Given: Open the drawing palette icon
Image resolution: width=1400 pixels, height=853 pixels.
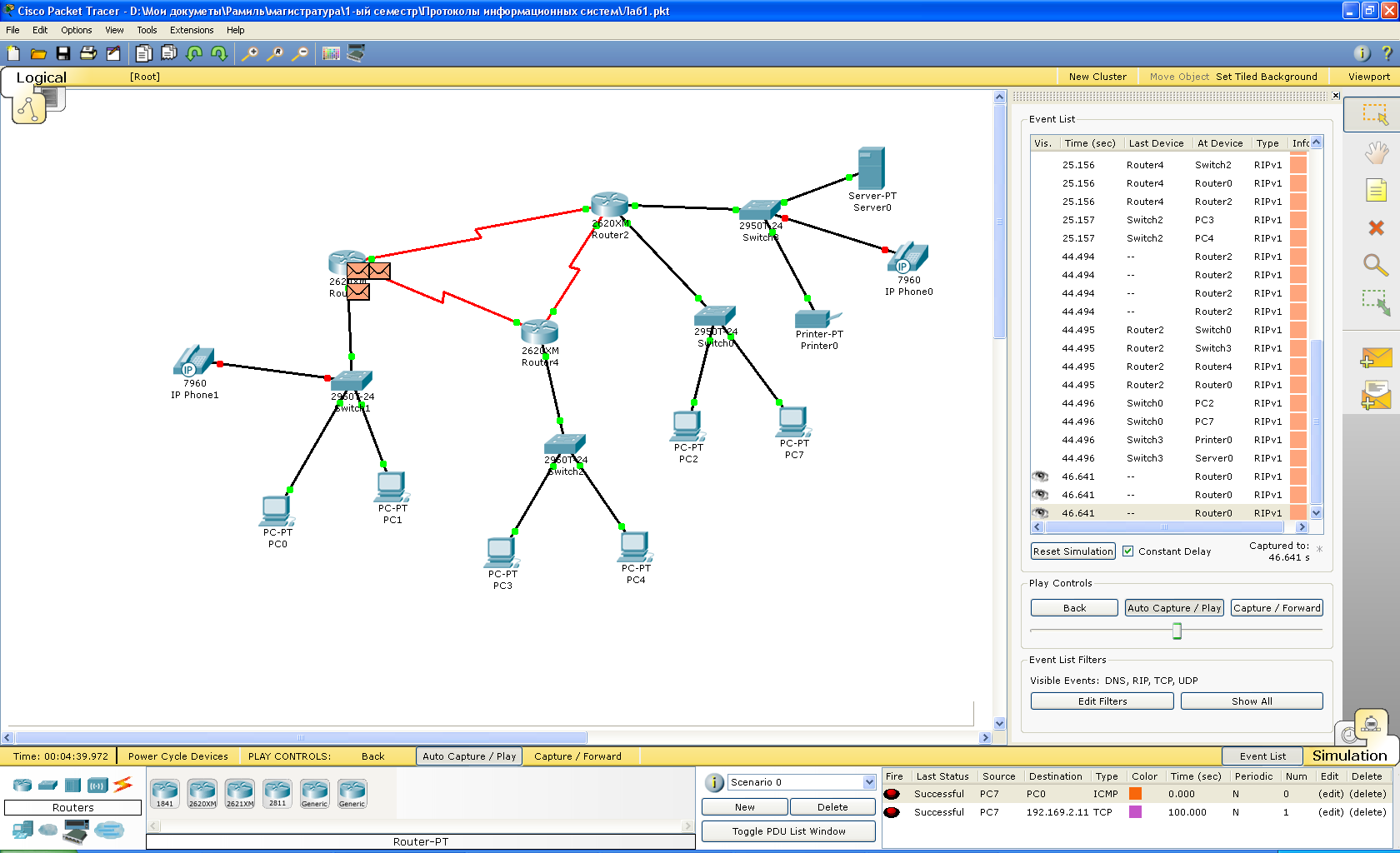Looking at the screenshot, I should [x=331, y=53].
